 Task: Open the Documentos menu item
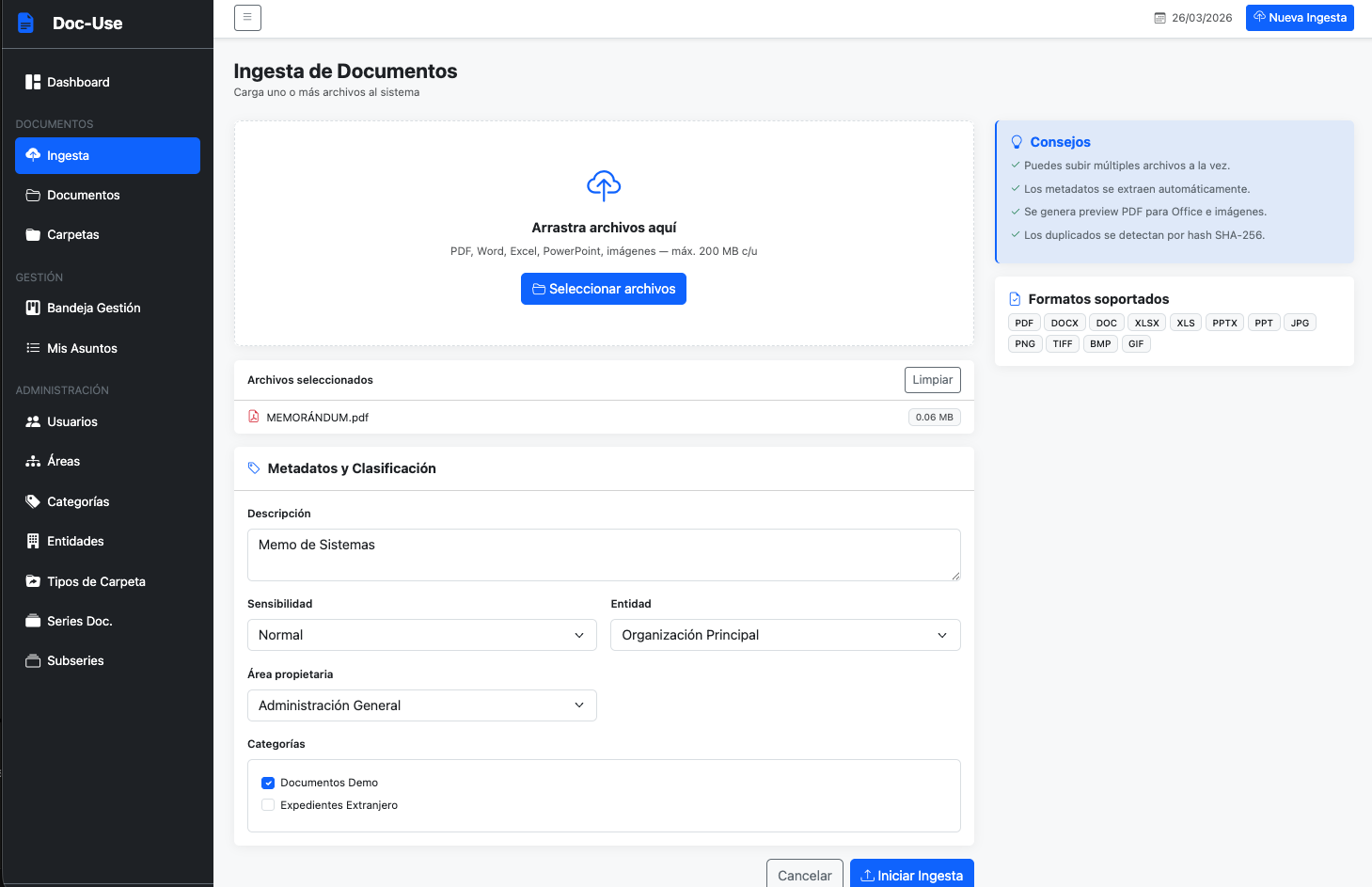[83, 195]
